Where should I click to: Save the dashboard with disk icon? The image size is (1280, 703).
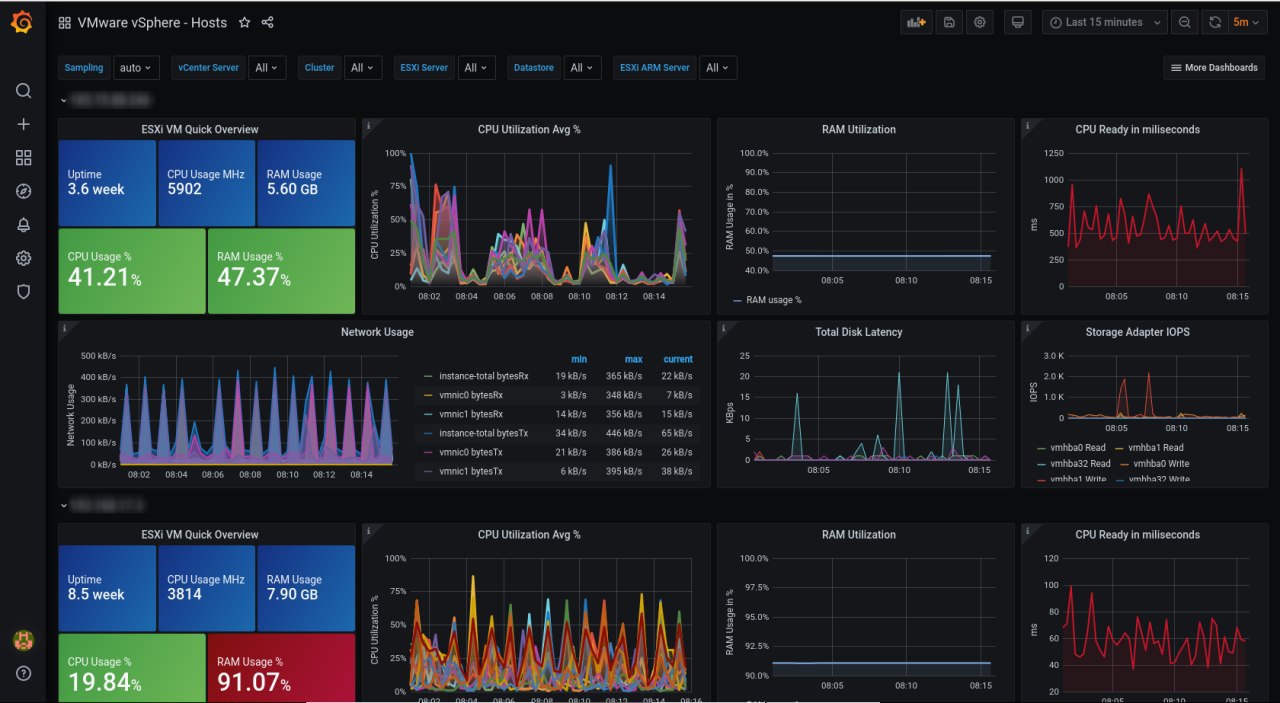point(949,22)
